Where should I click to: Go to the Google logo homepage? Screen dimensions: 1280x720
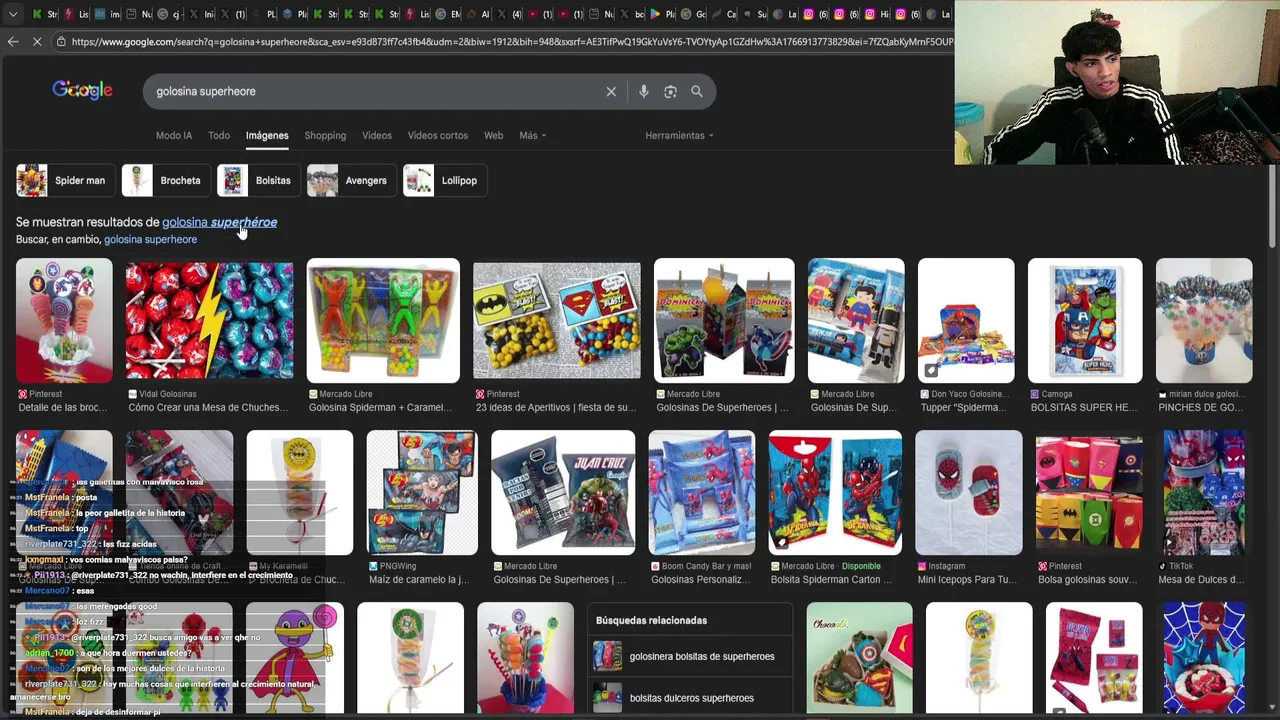point(82,90)
